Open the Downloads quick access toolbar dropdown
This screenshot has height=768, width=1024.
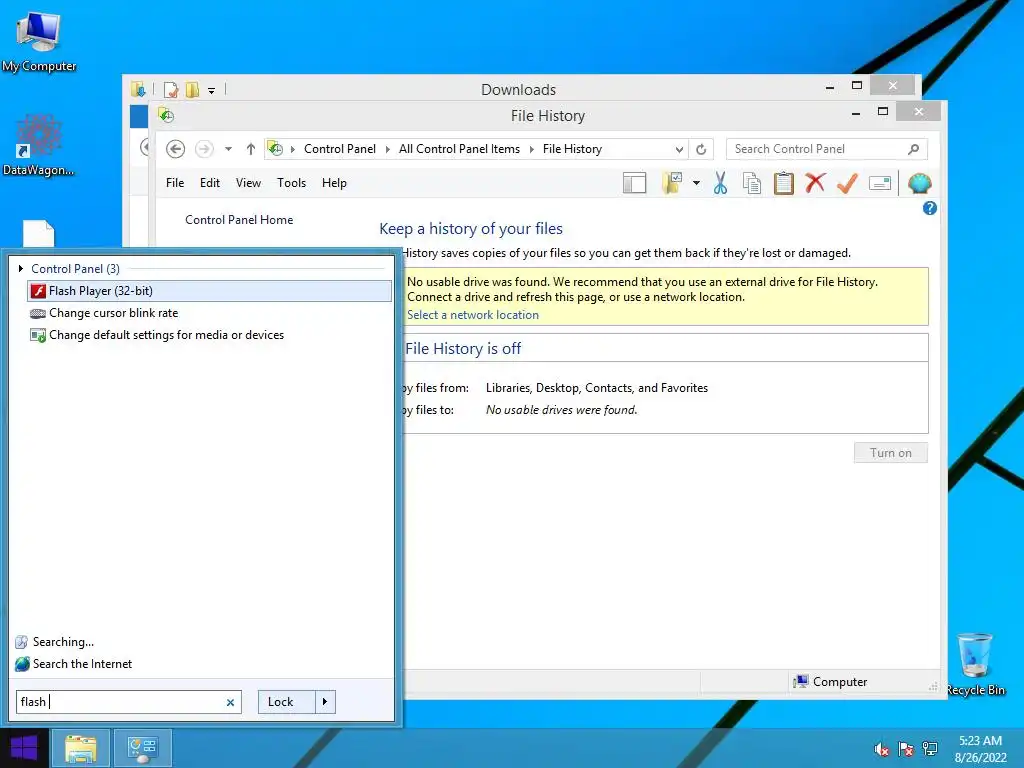212,91
